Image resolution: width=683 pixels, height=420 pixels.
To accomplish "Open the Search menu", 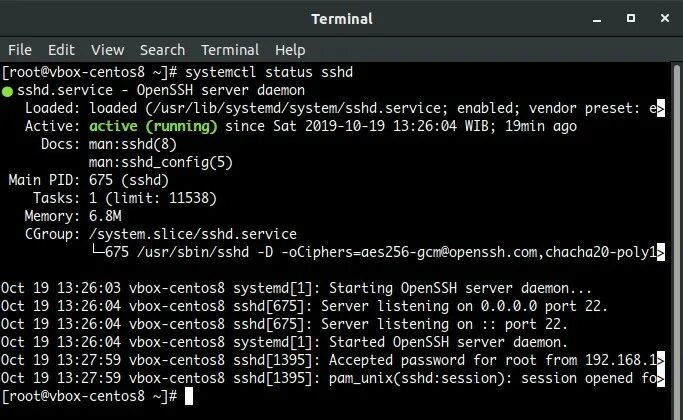I will point(162,50).
